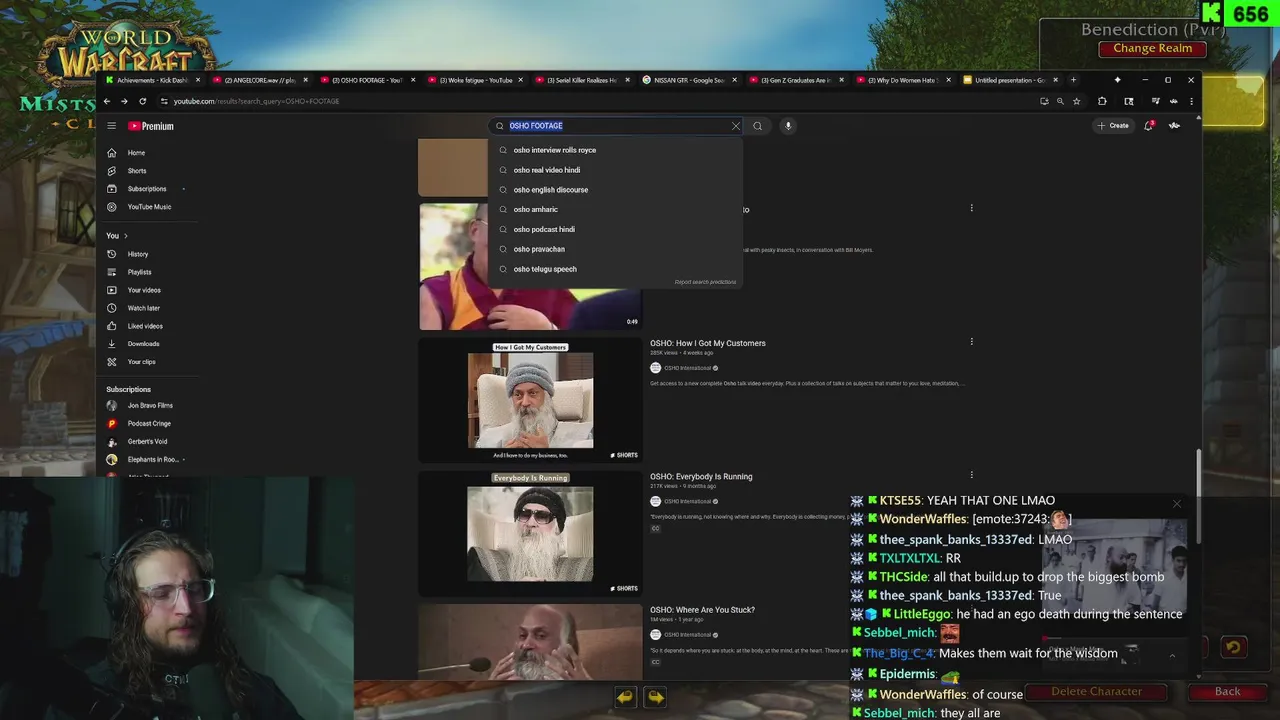Open Liked videos in the sidebar

click(145, 326)
